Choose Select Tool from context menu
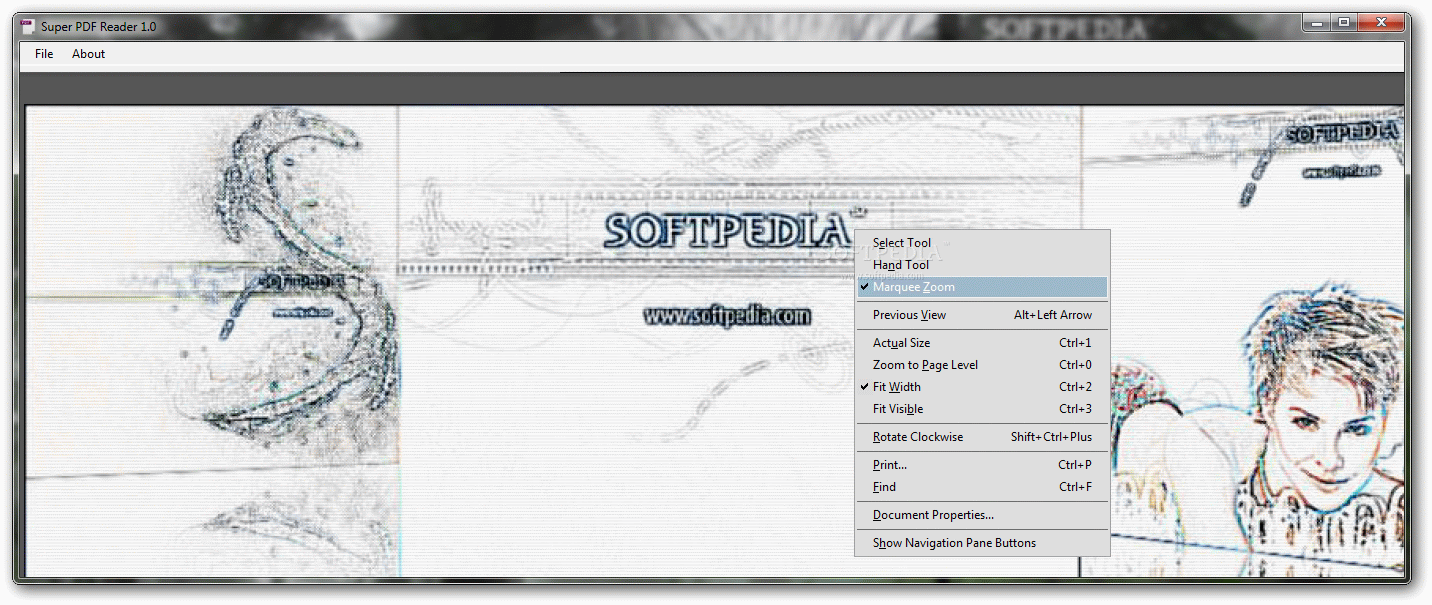Image resolution: width=1432 pixels, height=605 pixels. 982,243
